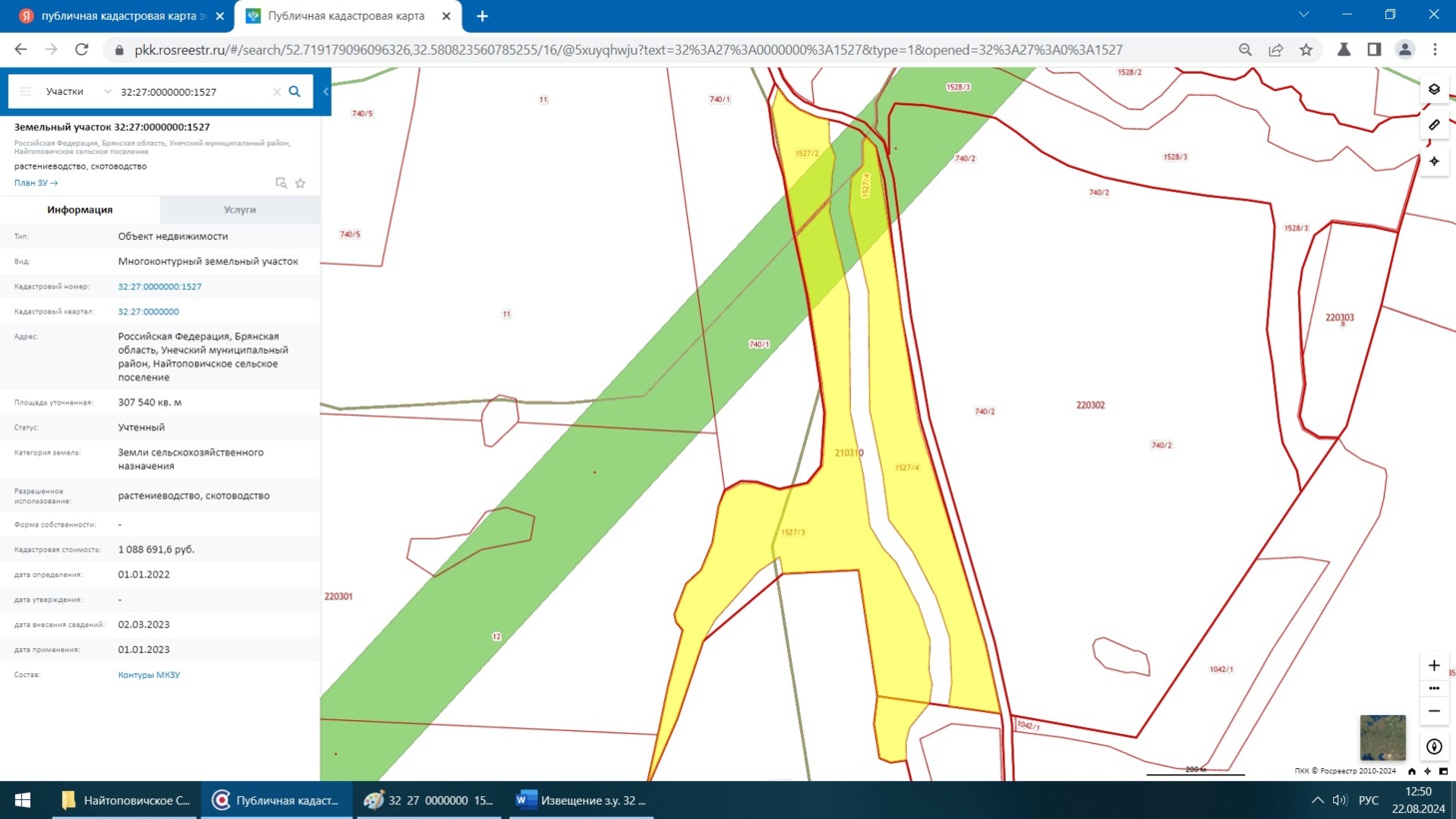Screen dimensions: 1456x819
Task: Click into the cadastral number search field
Action: pos(190,92)
